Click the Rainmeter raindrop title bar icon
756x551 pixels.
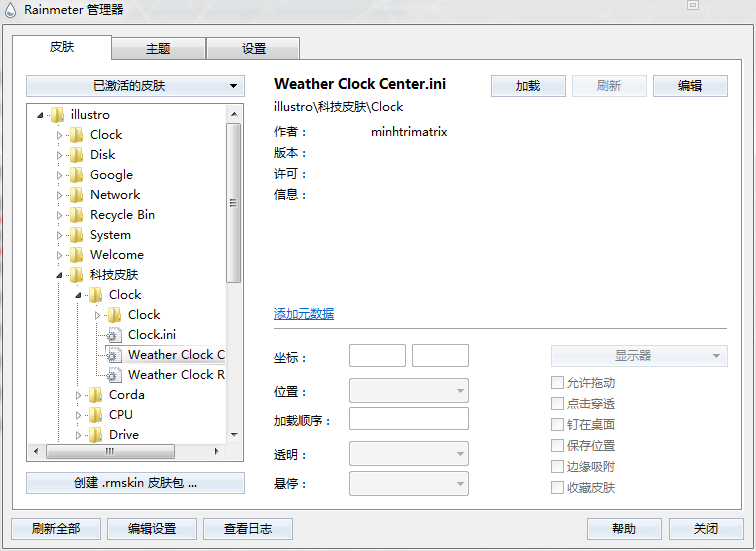(x=10, y=10)
